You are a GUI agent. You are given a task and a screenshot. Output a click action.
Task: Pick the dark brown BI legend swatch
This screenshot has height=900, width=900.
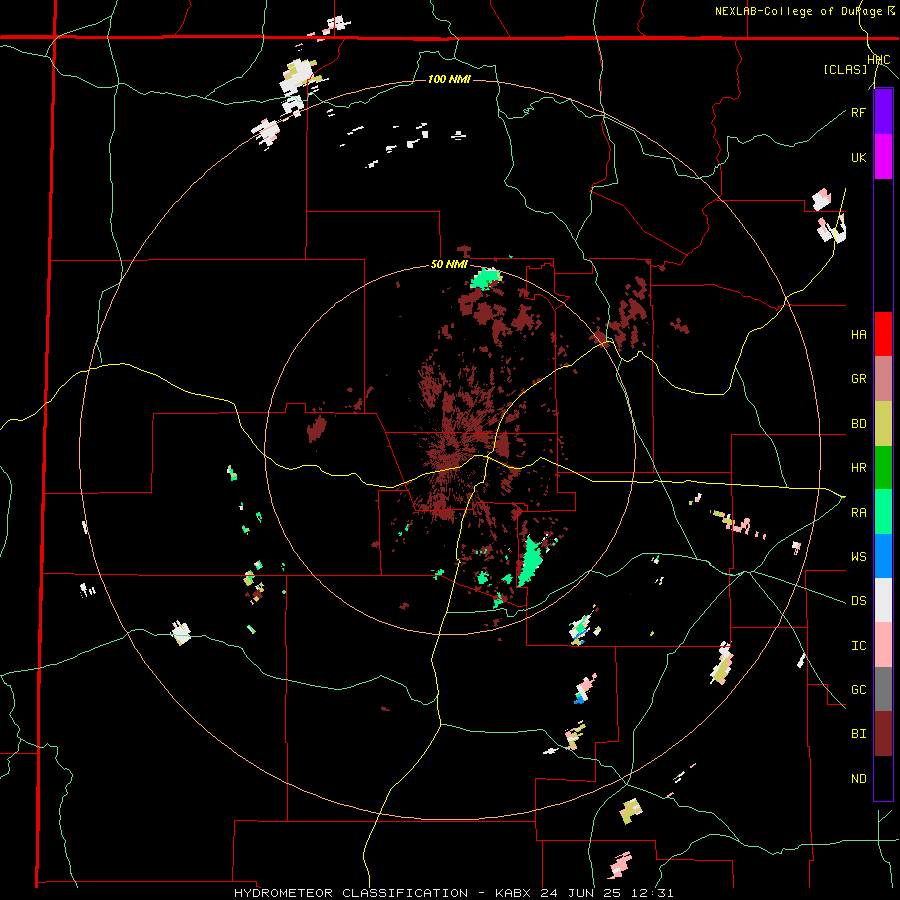pyautogui.click(x=883, y=734)
